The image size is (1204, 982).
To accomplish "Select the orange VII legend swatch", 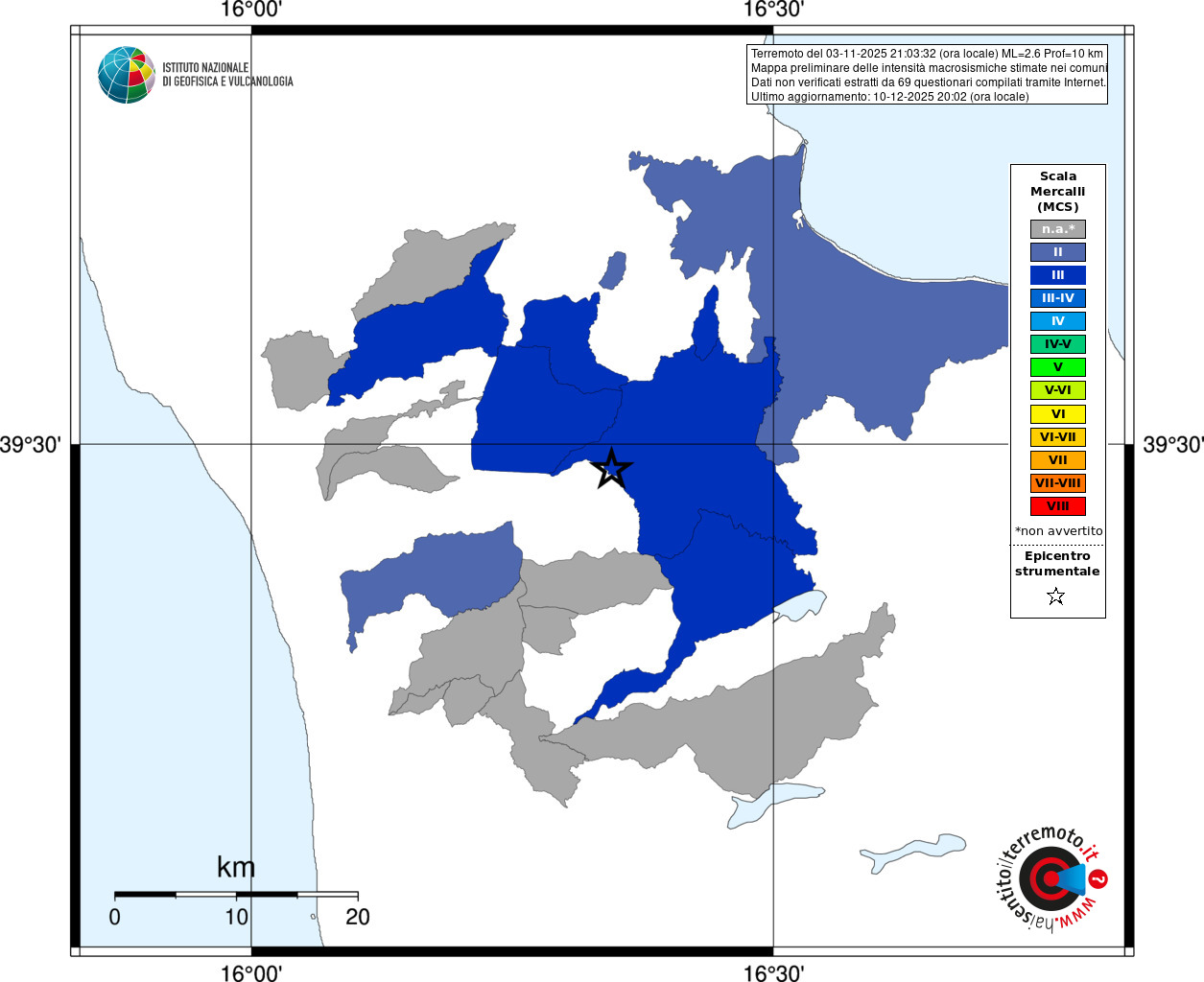I will [x=1058, y=460].
